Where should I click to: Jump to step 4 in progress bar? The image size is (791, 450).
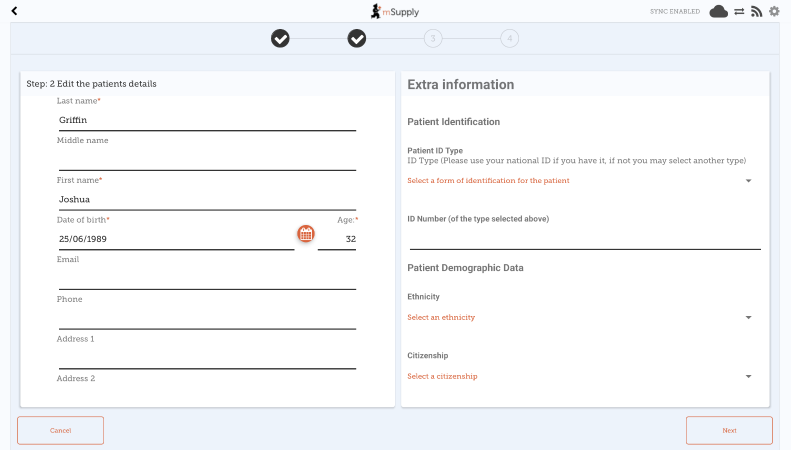click(x=510, y=39)
